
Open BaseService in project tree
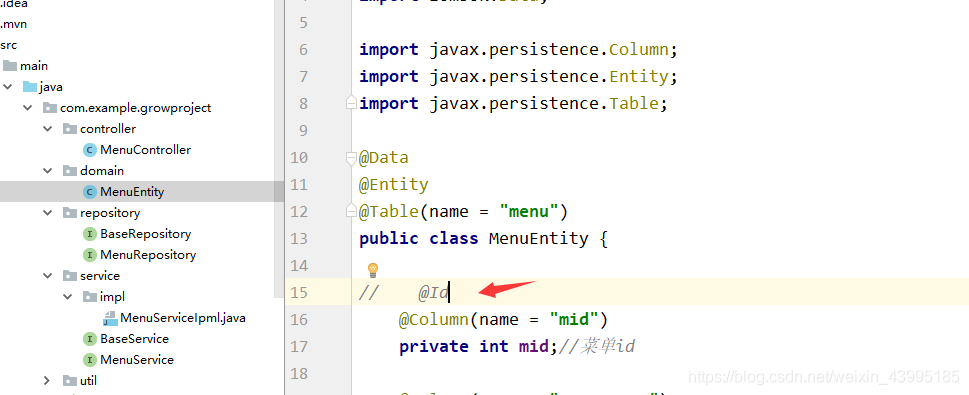[x=134, y=339]
